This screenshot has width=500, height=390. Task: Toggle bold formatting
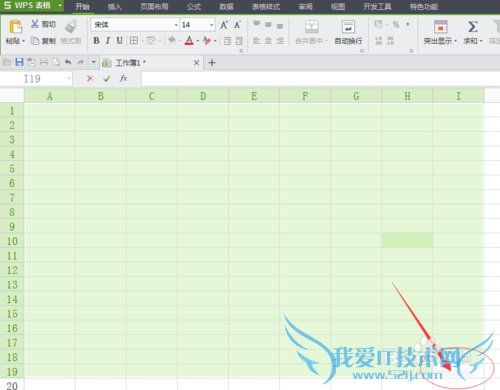tap(96, 41)
